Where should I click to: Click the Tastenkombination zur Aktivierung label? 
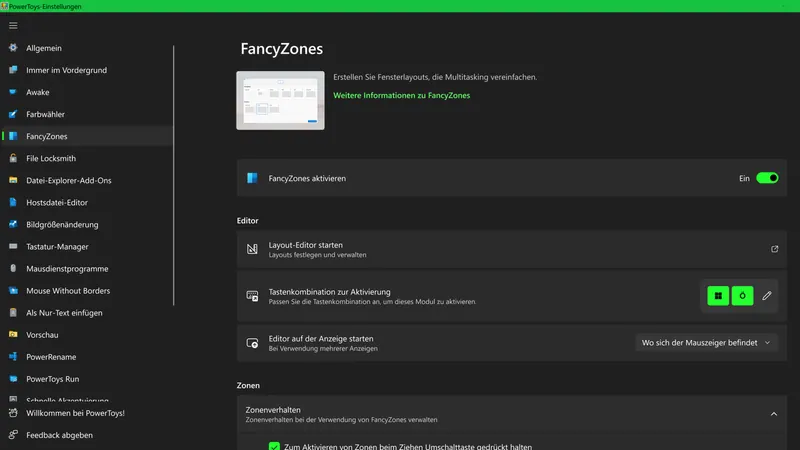coord(330,292)
